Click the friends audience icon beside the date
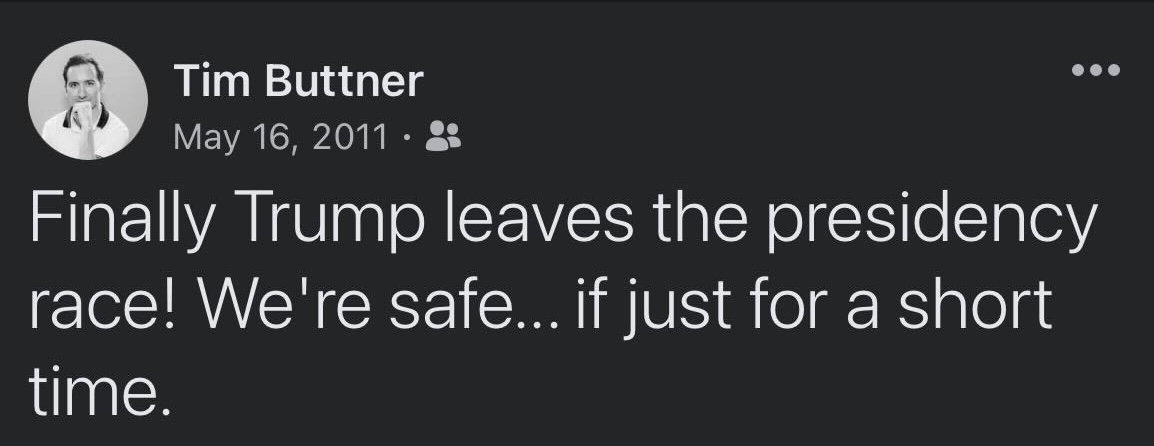Image resolution: width=1154 pixels, height=446 pixels. (443, 135)
